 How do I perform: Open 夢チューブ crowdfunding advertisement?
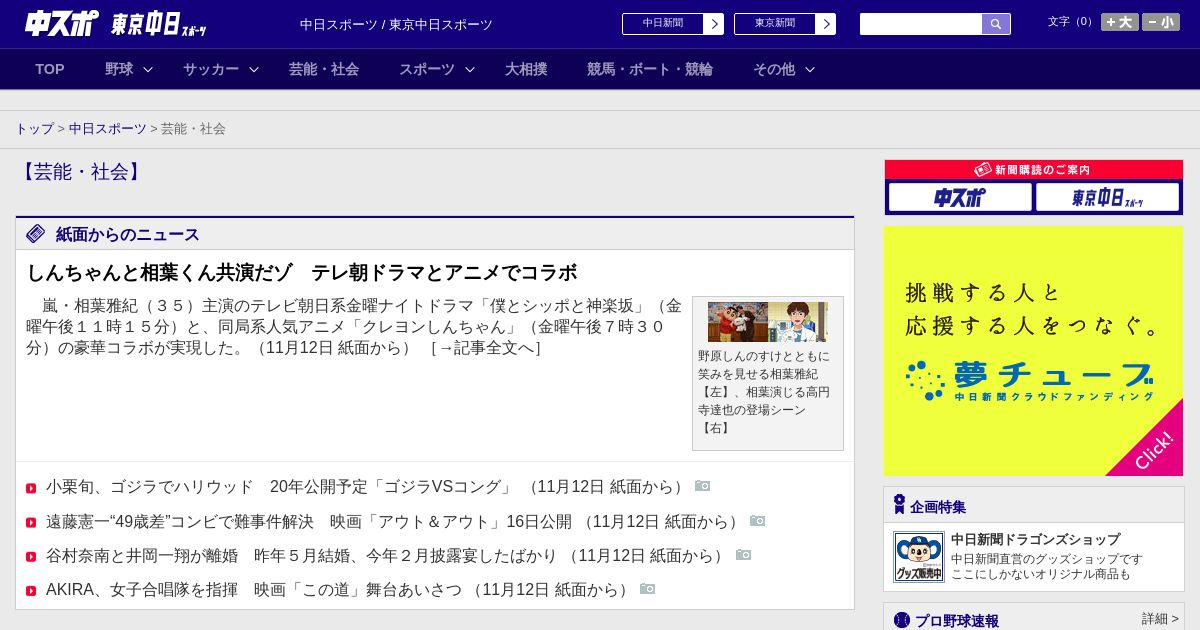[x=1033, y=351]
